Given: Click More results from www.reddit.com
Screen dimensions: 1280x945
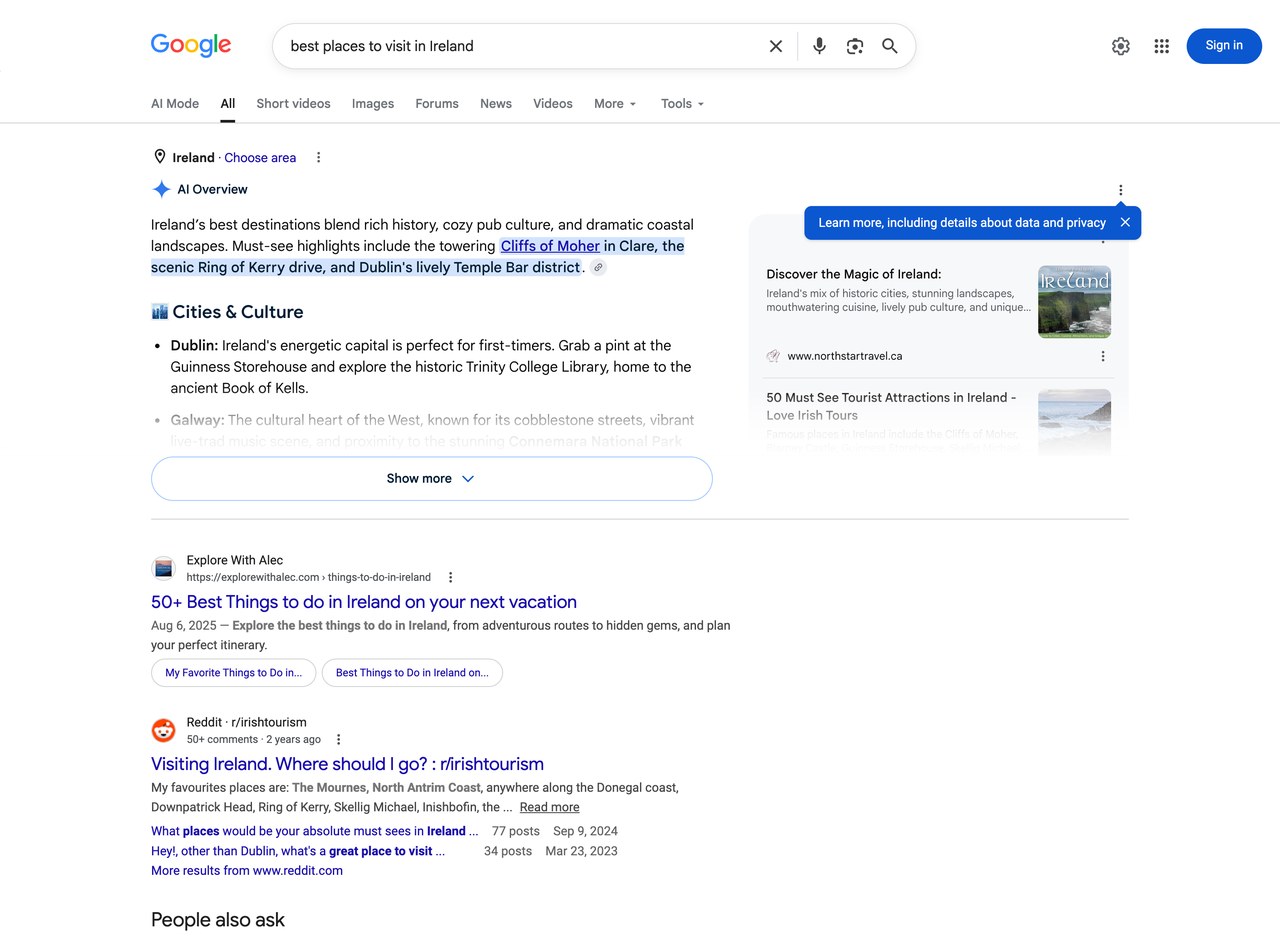Looking at the screenshot, I should pyautogui.click(x=247, y=871).
